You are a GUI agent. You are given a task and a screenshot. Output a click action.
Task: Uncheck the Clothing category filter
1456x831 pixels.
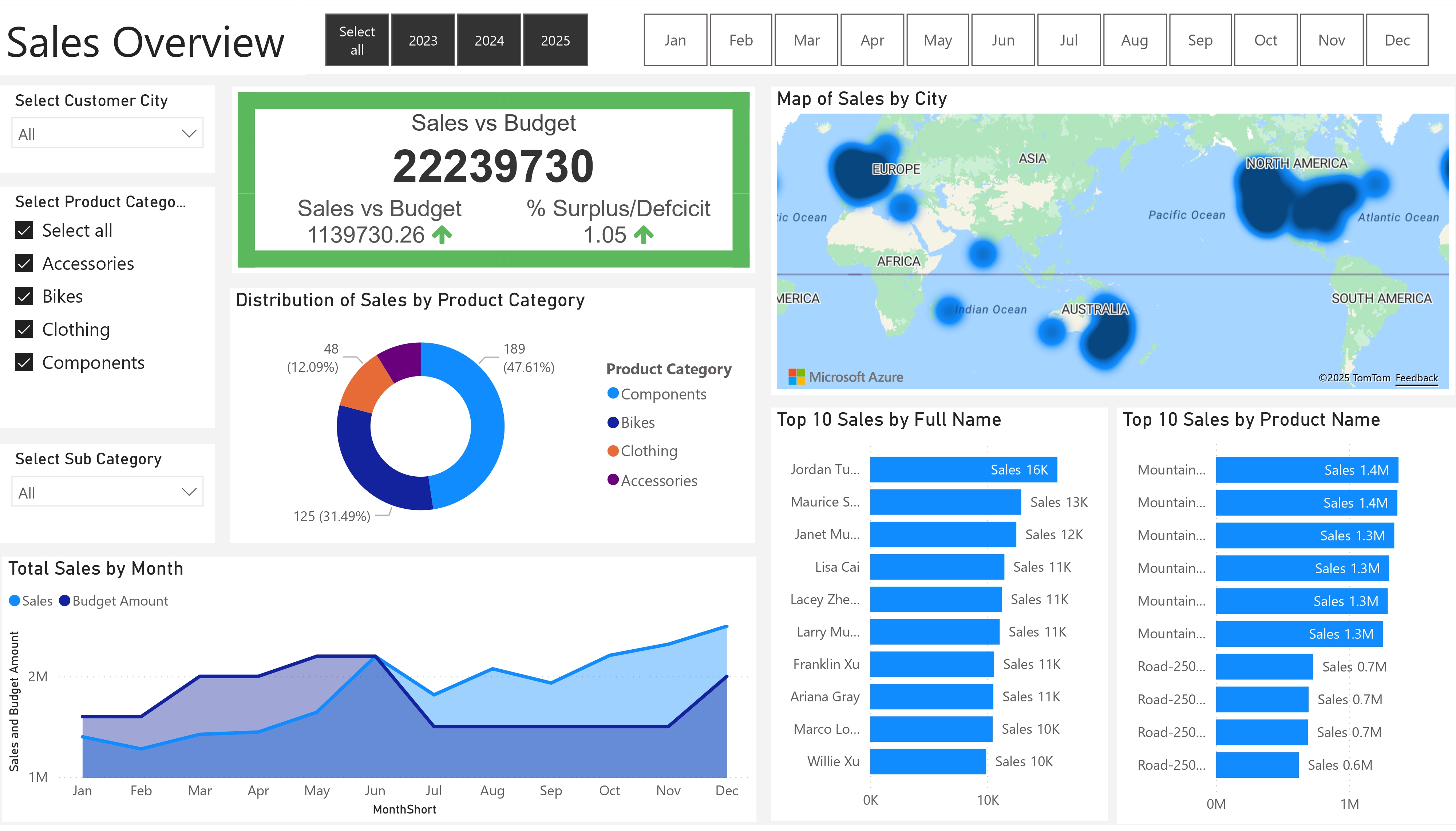pyautogui.click(x=23, y=329)
